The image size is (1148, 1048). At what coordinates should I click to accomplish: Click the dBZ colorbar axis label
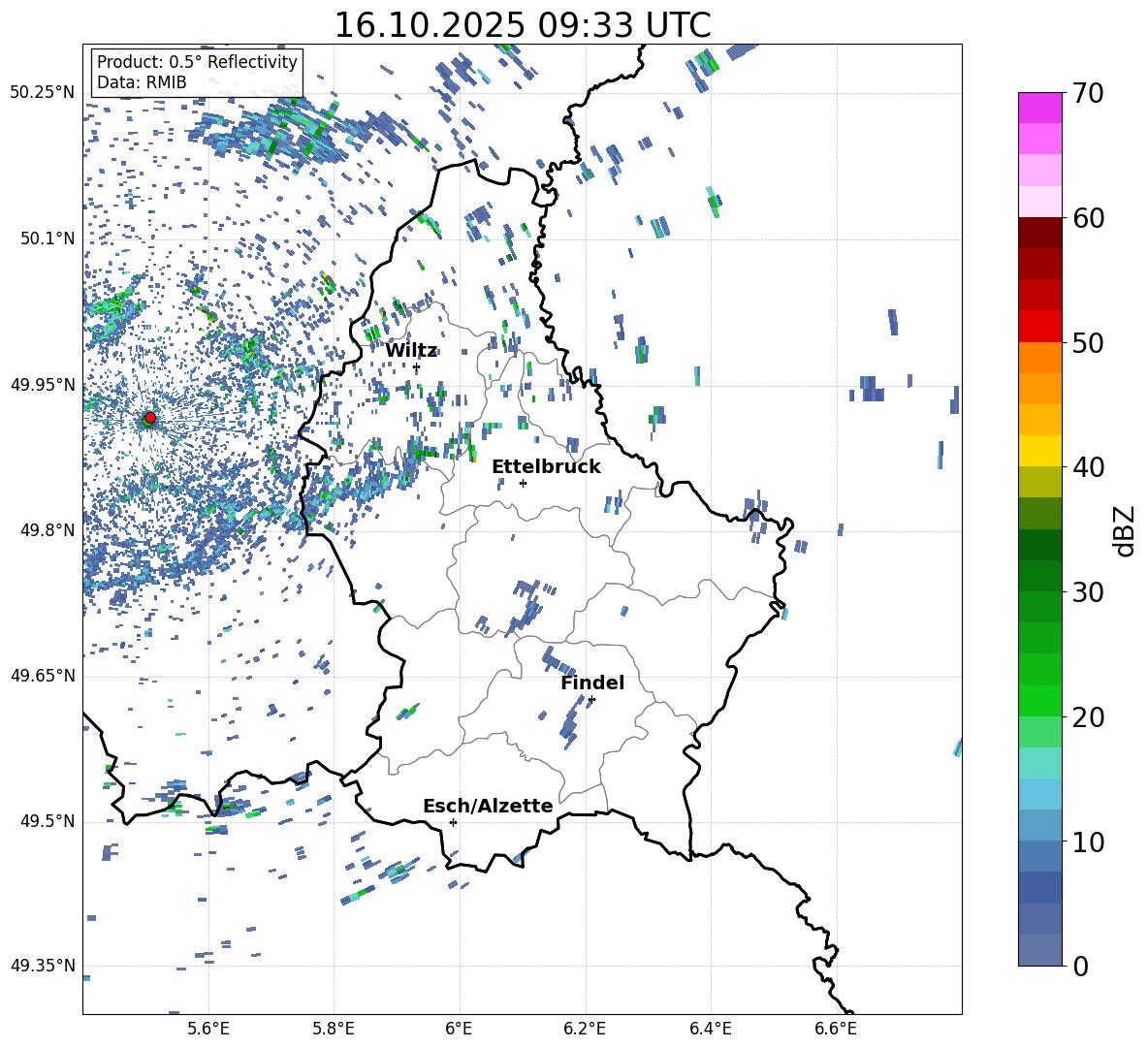point(1124,531)
